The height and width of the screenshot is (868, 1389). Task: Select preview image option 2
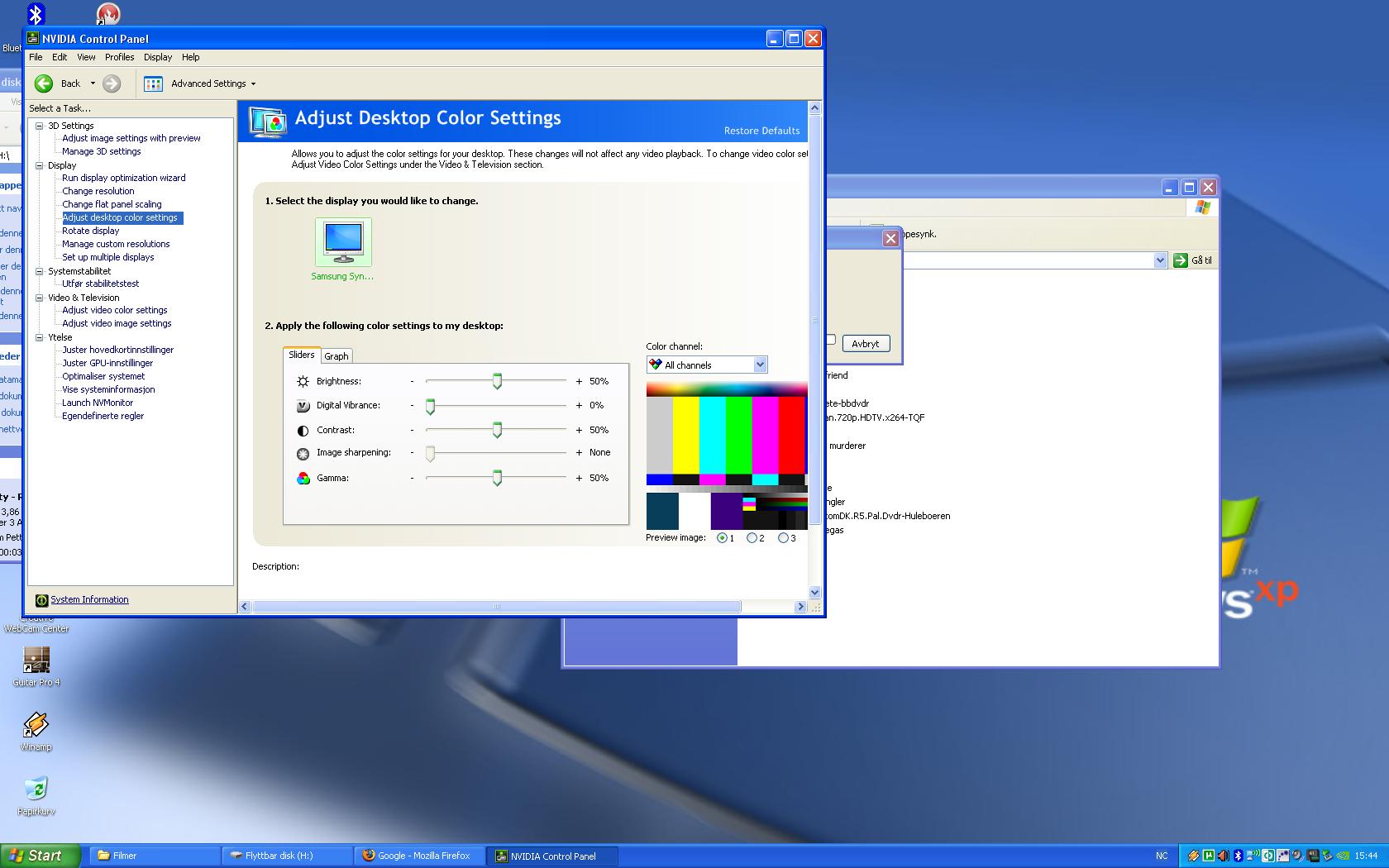[x=752, y=538]
